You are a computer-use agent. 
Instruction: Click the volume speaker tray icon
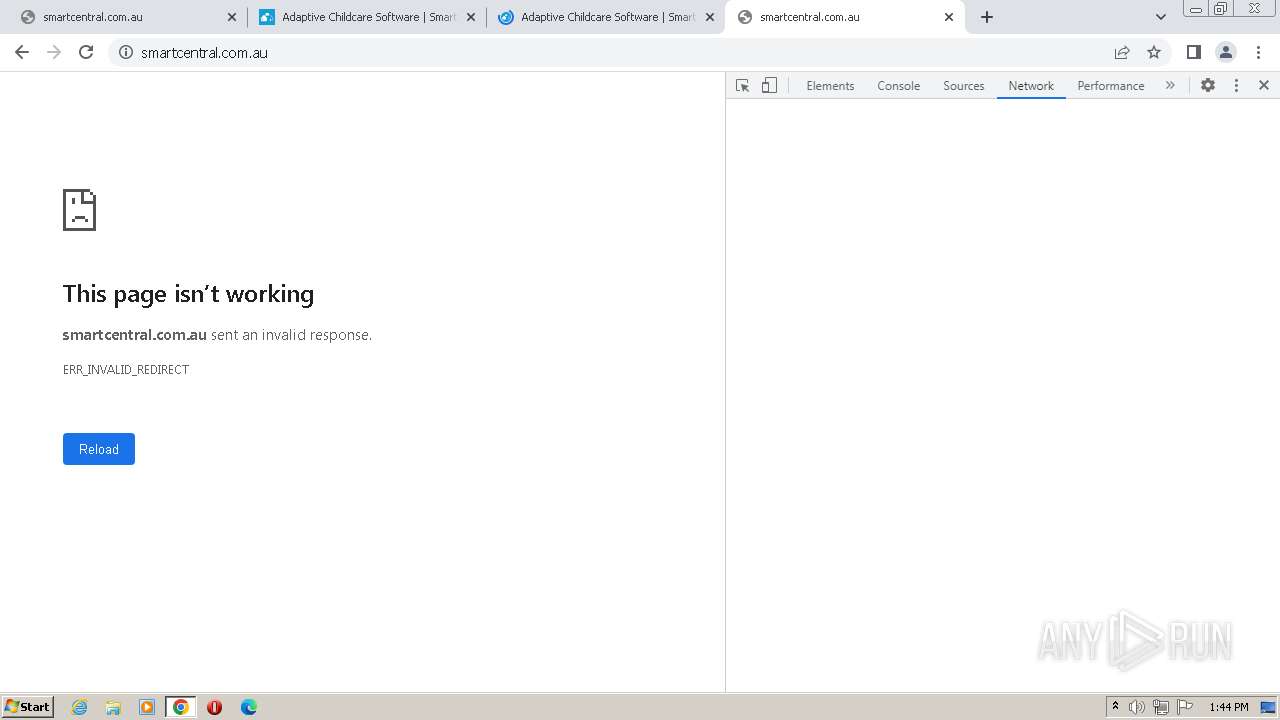point(1136,707)
